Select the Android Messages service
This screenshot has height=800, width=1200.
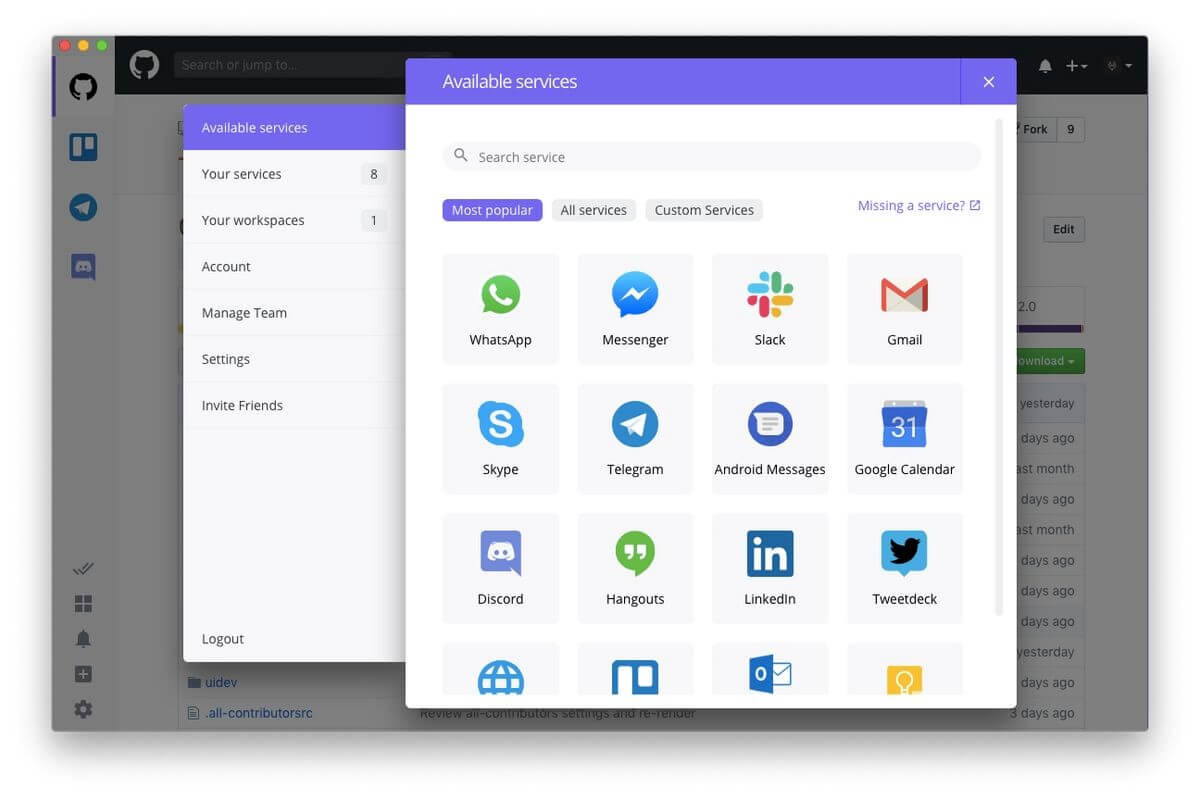tap(769, 438)
